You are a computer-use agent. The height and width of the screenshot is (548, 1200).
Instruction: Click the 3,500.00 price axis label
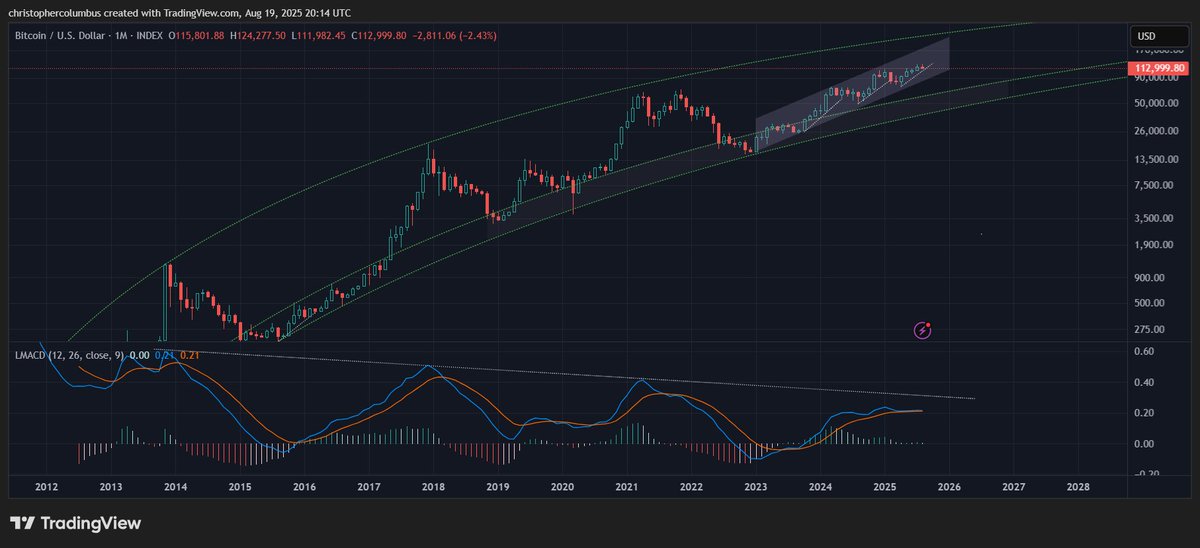[x=1155, y=218]
